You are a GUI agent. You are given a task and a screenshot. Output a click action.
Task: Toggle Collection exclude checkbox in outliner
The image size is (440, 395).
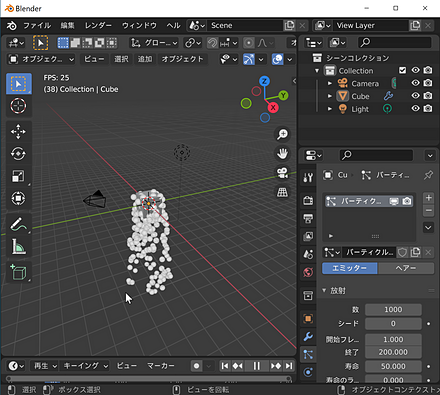coord(403,70)
